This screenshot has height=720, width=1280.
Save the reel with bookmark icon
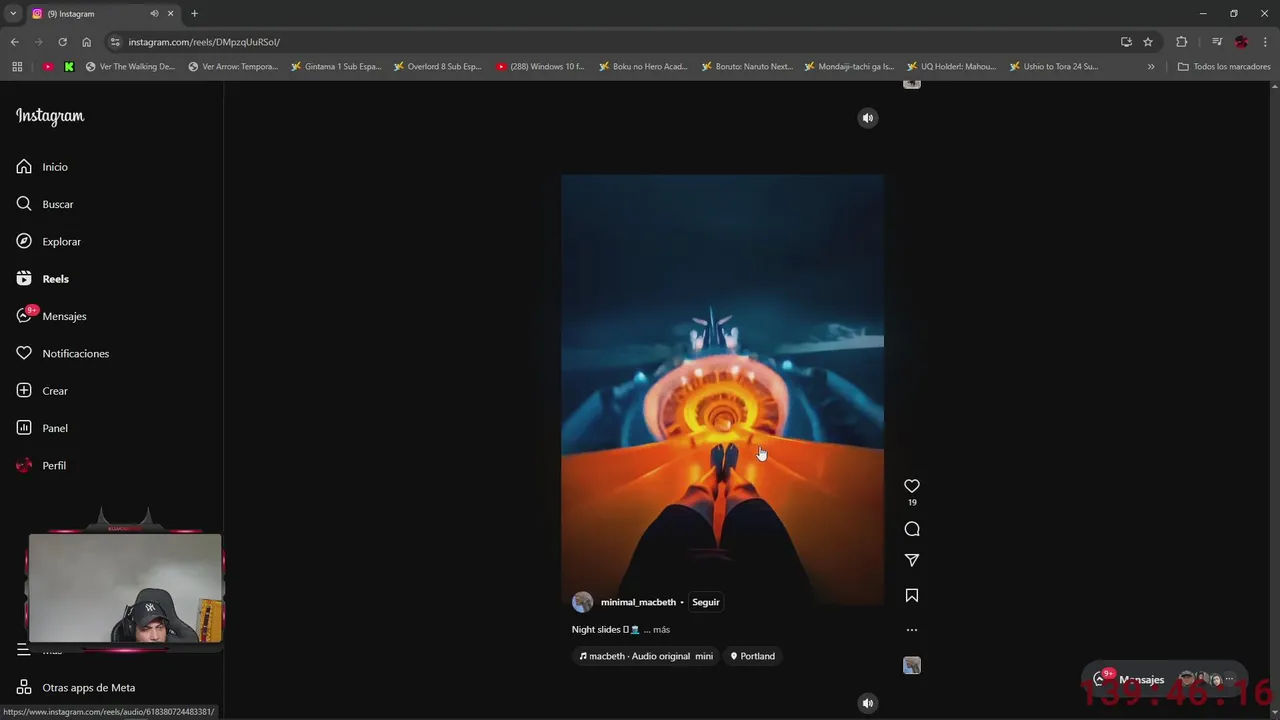point(912,595)
